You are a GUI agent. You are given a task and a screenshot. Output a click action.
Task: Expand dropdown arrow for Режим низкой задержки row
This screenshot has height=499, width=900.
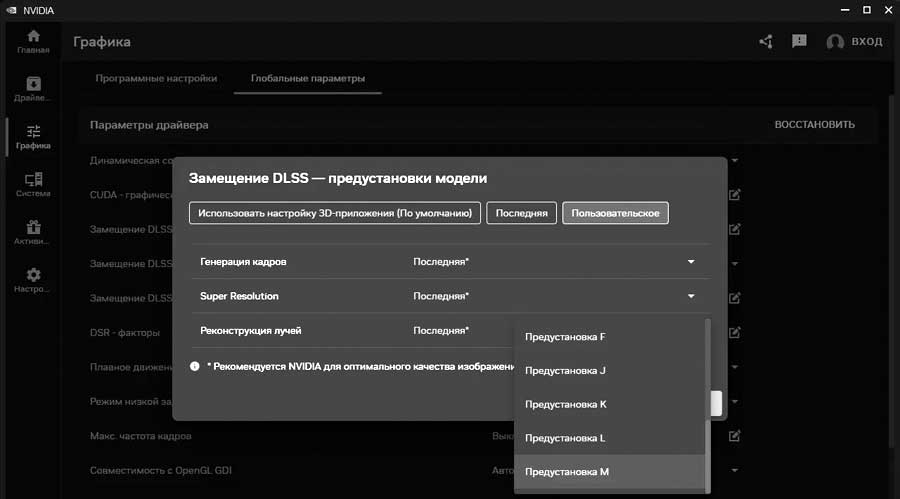[735, 401]
